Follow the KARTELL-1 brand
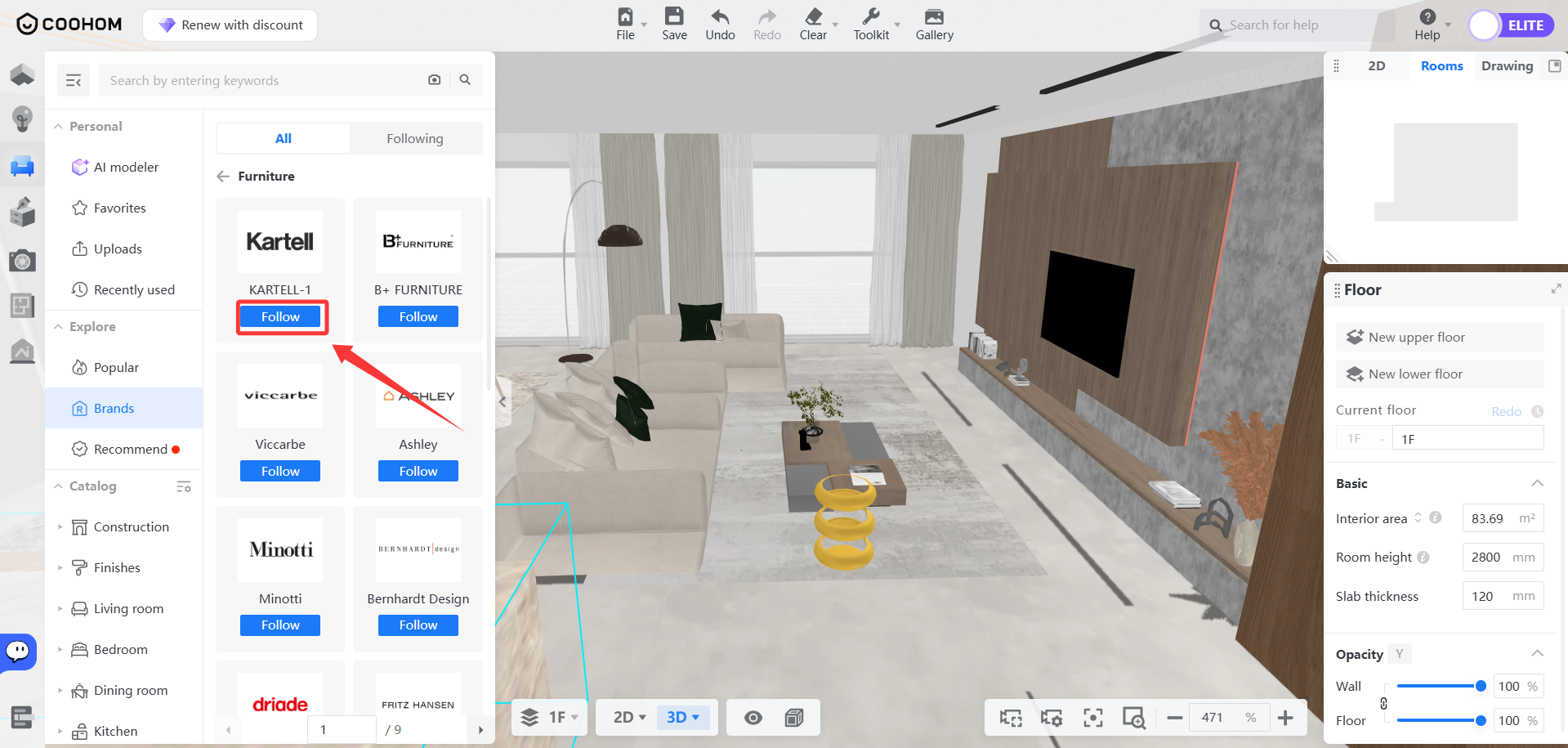The image size is (1568, 748). (x=280, y=316)
